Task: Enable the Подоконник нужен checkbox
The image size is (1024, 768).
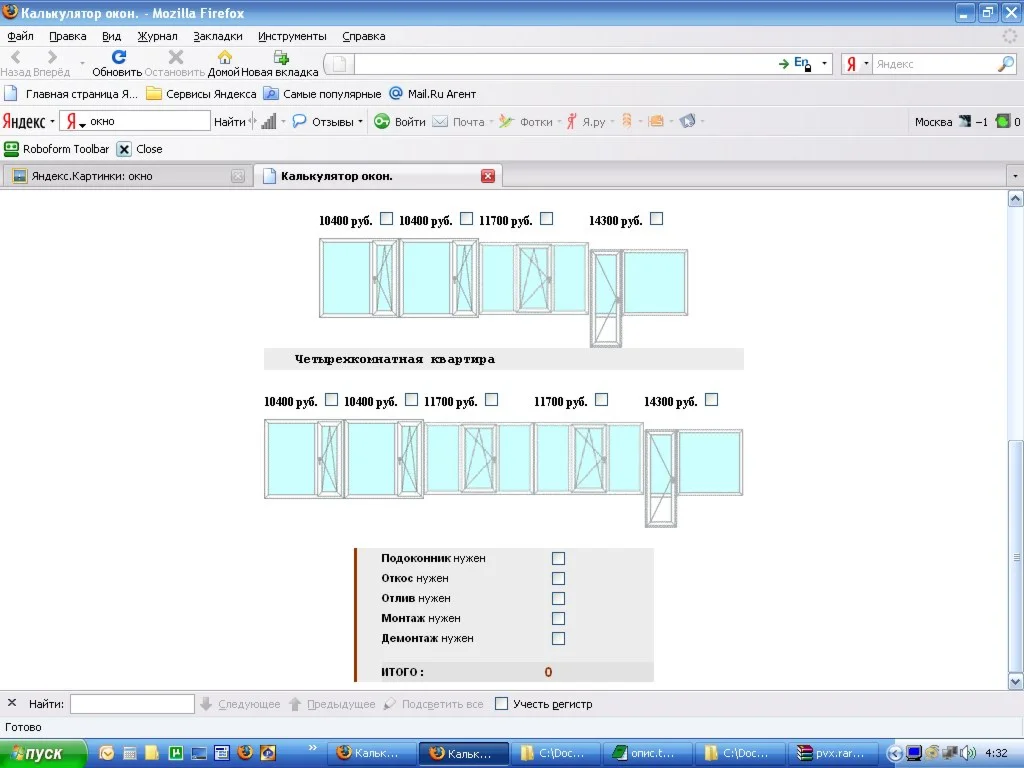Action: (559, 559)
